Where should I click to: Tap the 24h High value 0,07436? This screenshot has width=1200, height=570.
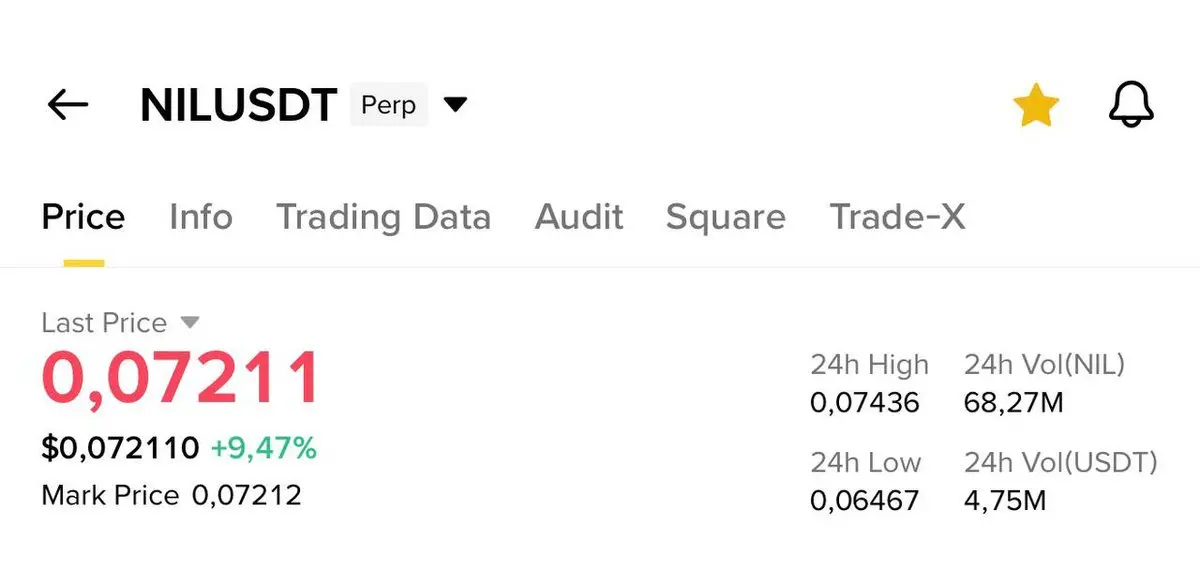(864, 403)
